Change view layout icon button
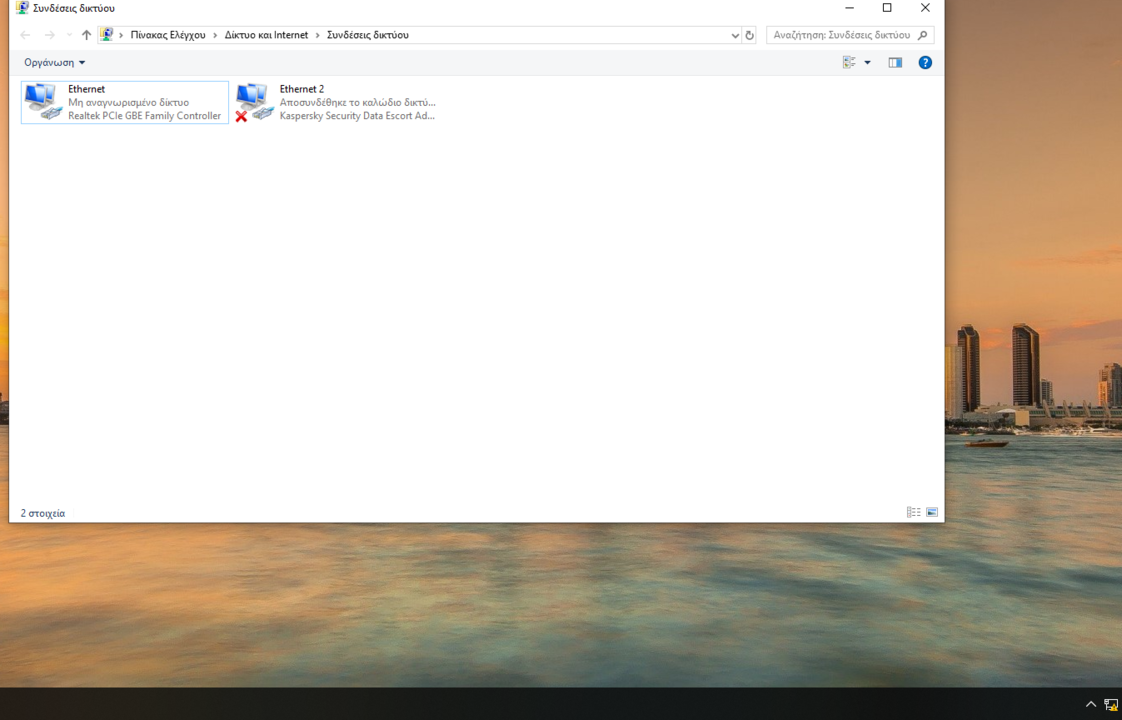Screen dimensions: 1122x720 click(849, 62)
